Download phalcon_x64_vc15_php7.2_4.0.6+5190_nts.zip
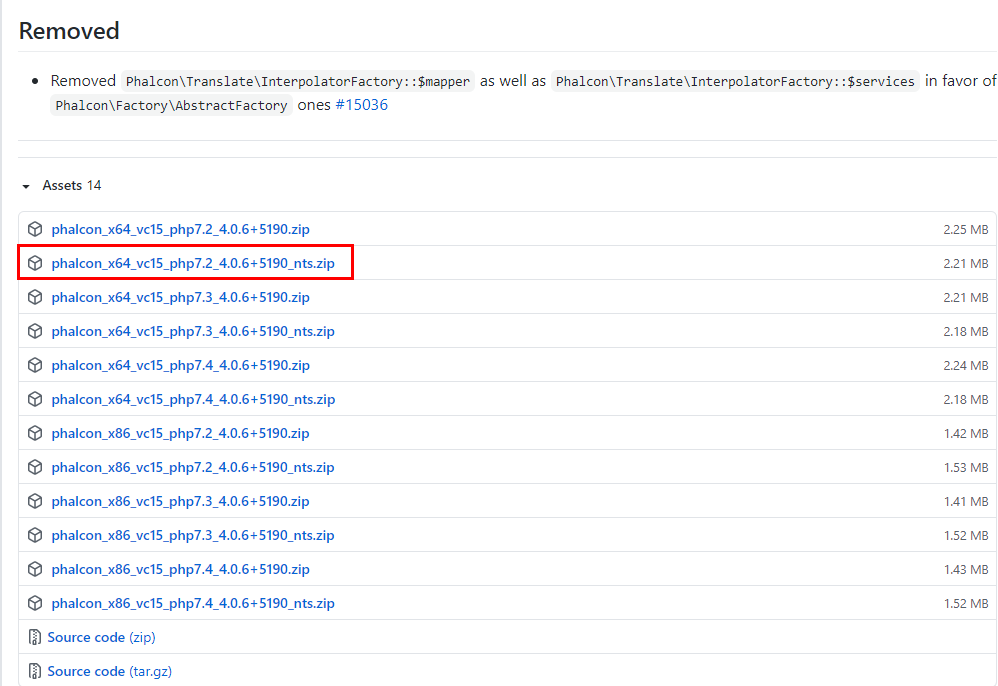This screenshot has height=686, width=998. [193, 263]
